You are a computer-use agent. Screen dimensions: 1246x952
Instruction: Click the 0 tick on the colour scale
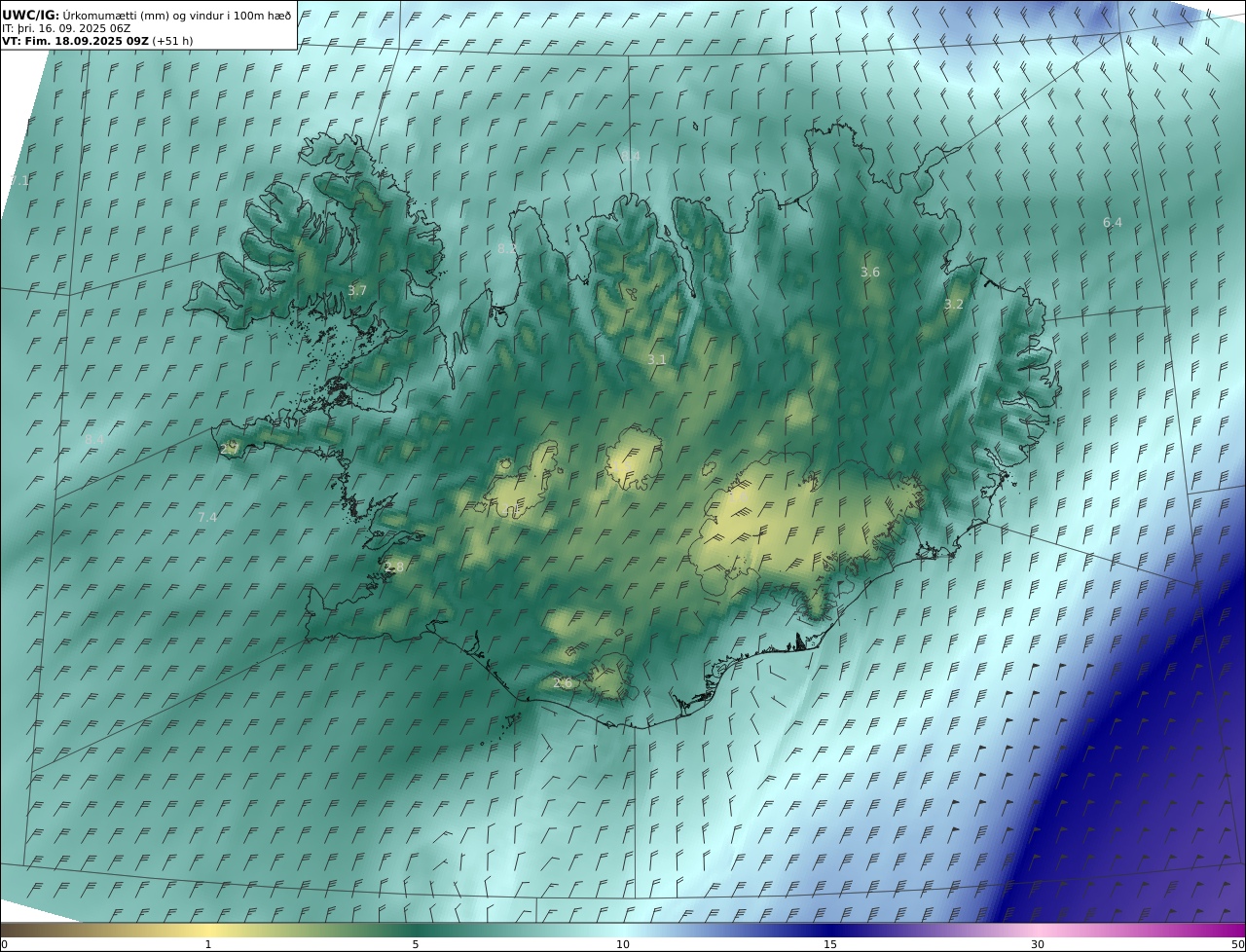tap(4, 944)
